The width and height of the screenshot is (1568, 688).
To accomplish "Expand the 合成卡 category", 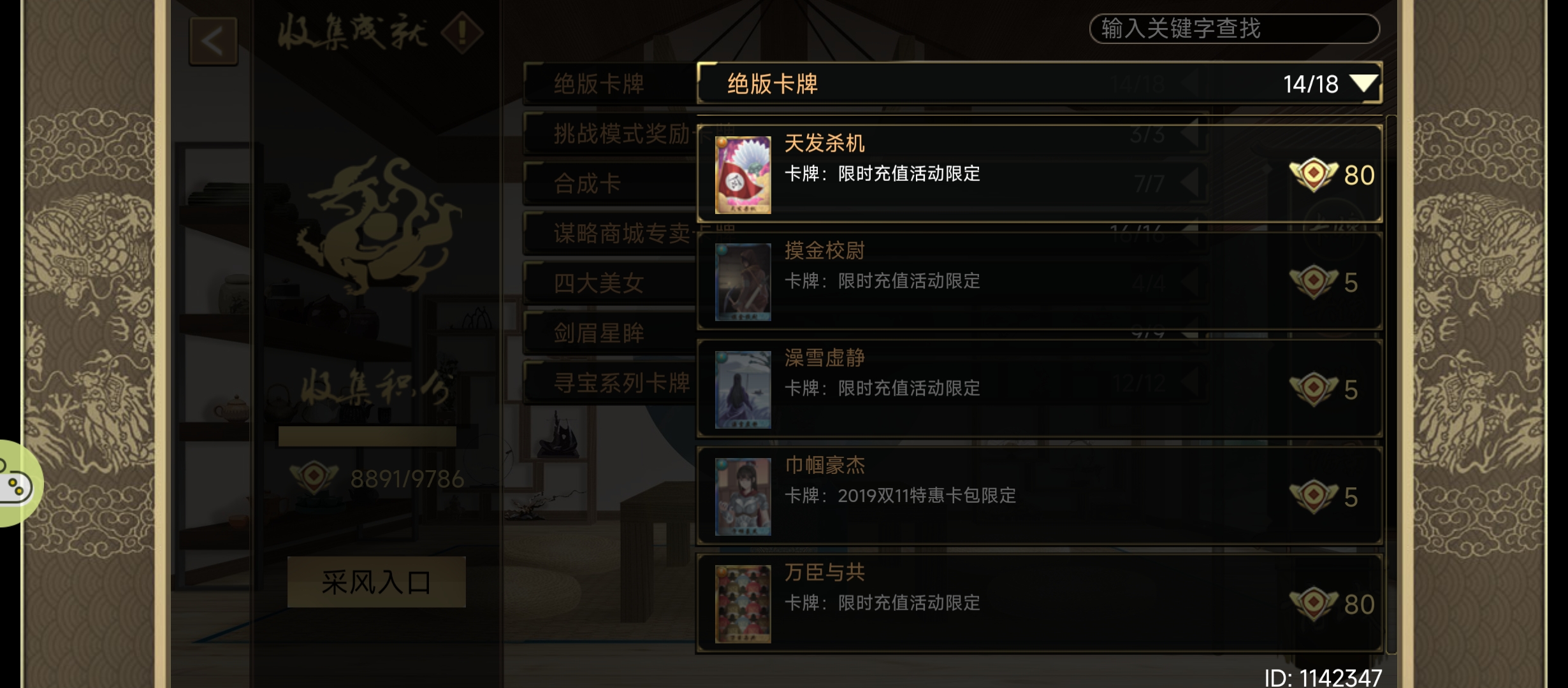I will click(610, 183).
